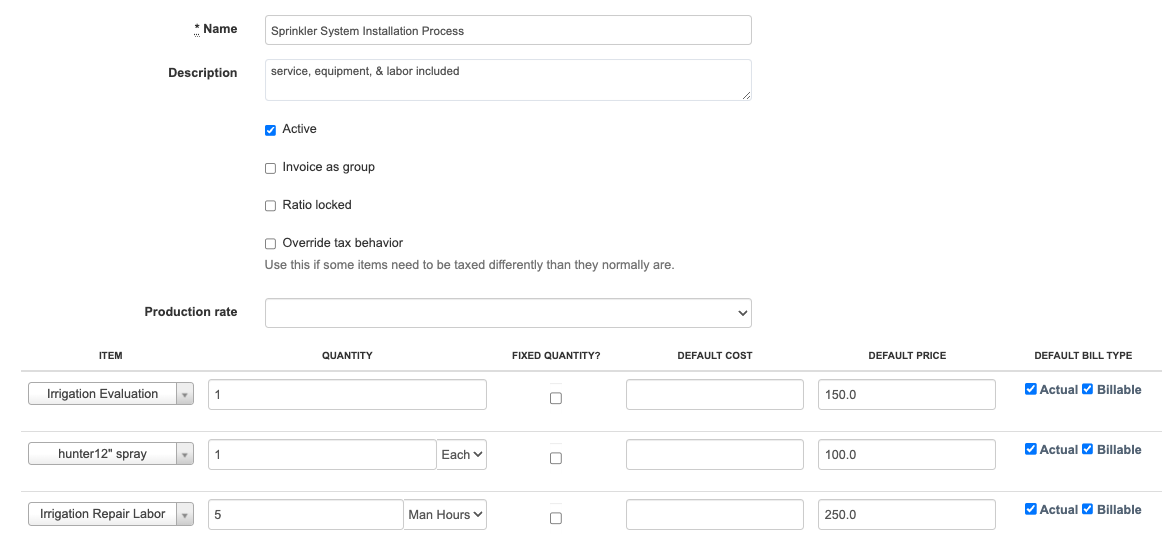The image size is (1162, 551).
Task: Click the Name input field
Action: [x=508, y=31]
